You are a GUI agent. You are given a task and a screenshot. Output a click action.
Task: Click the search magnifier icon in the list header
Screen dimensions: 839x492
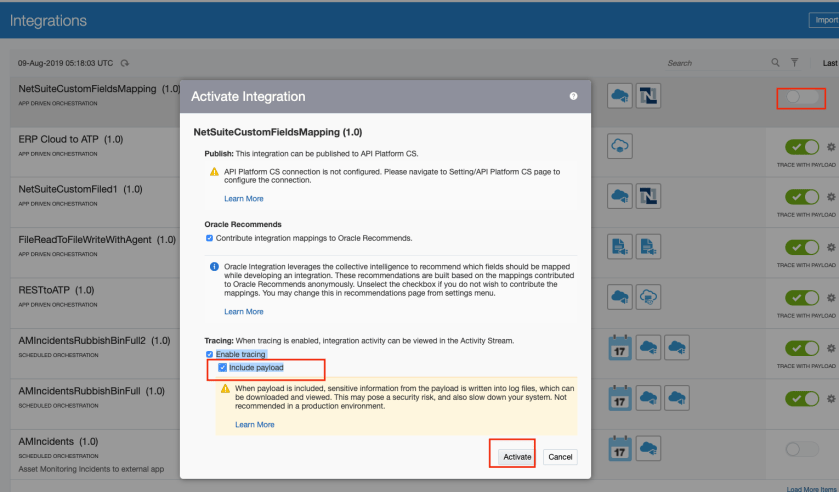pos(775,63)
